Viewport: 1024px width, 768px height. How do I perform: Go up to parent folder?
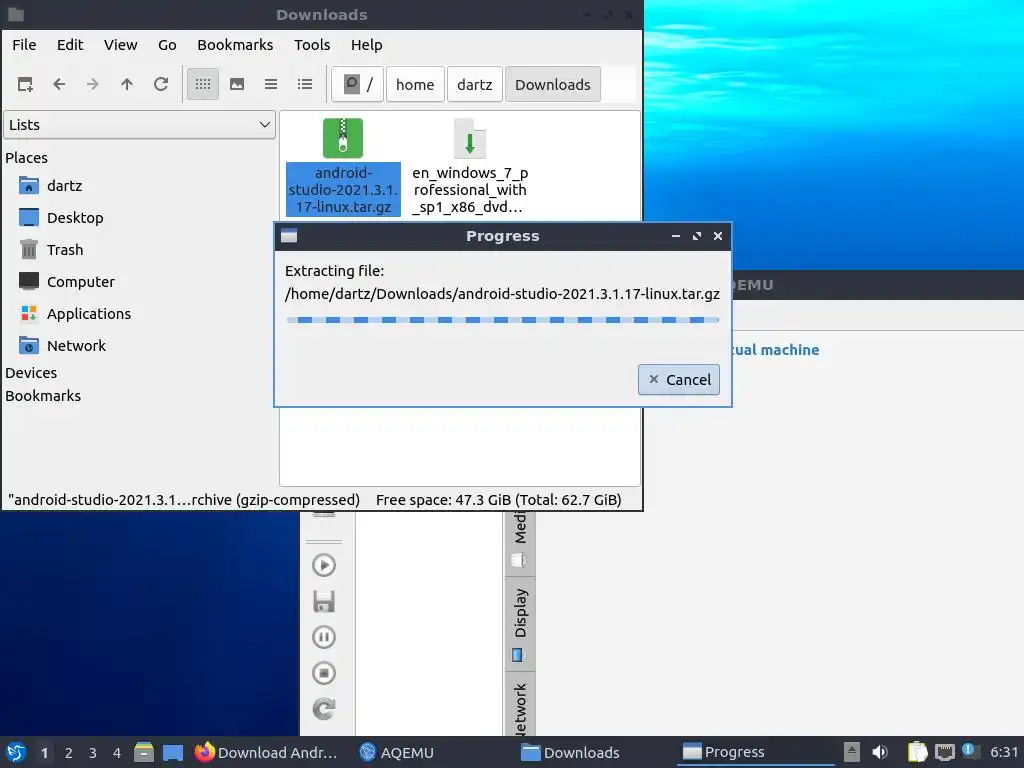tap(127, 84)
